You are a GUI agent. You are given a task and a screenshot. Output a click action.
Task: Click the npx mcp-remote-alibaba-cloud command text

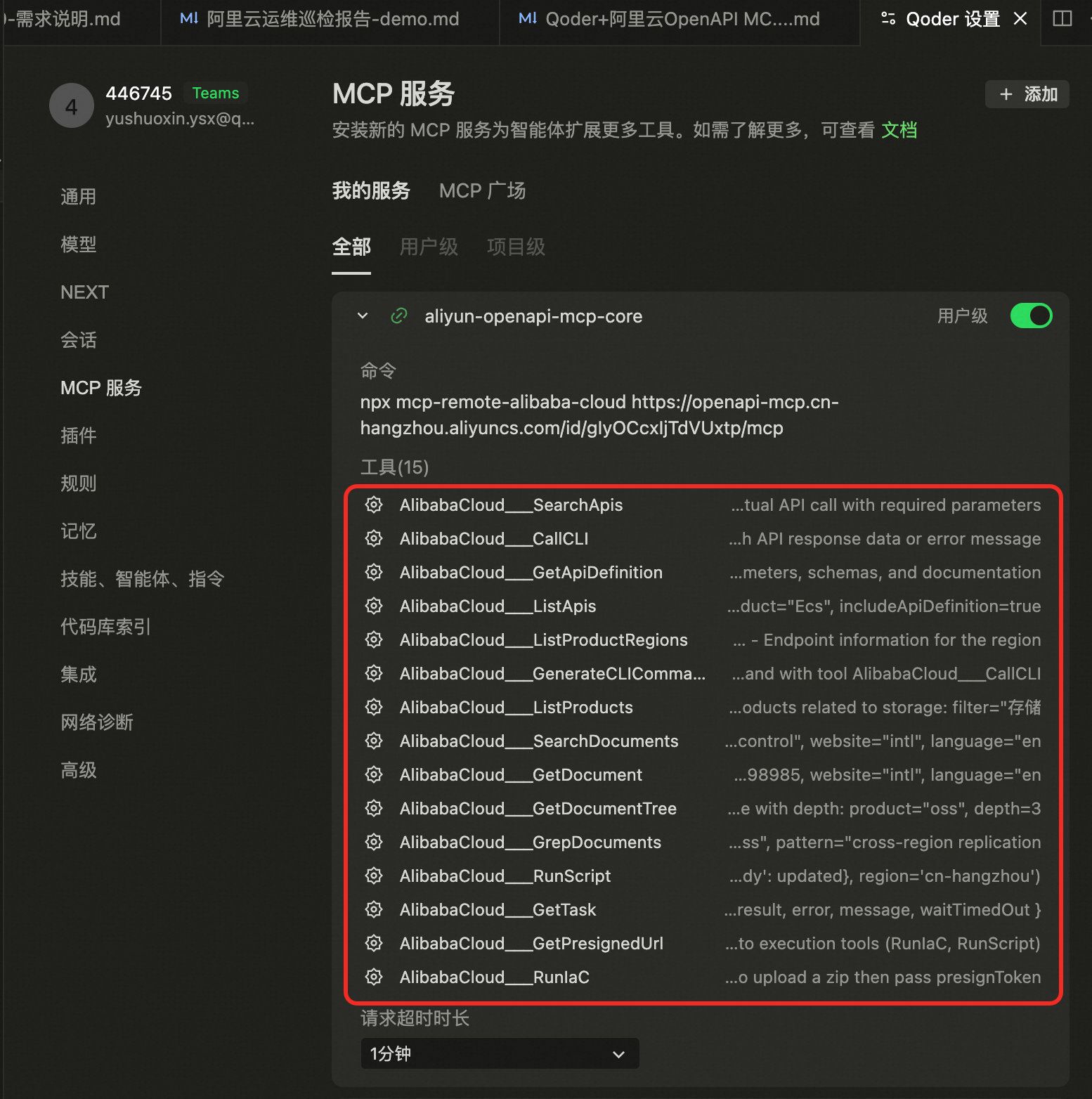pos(599,415)
